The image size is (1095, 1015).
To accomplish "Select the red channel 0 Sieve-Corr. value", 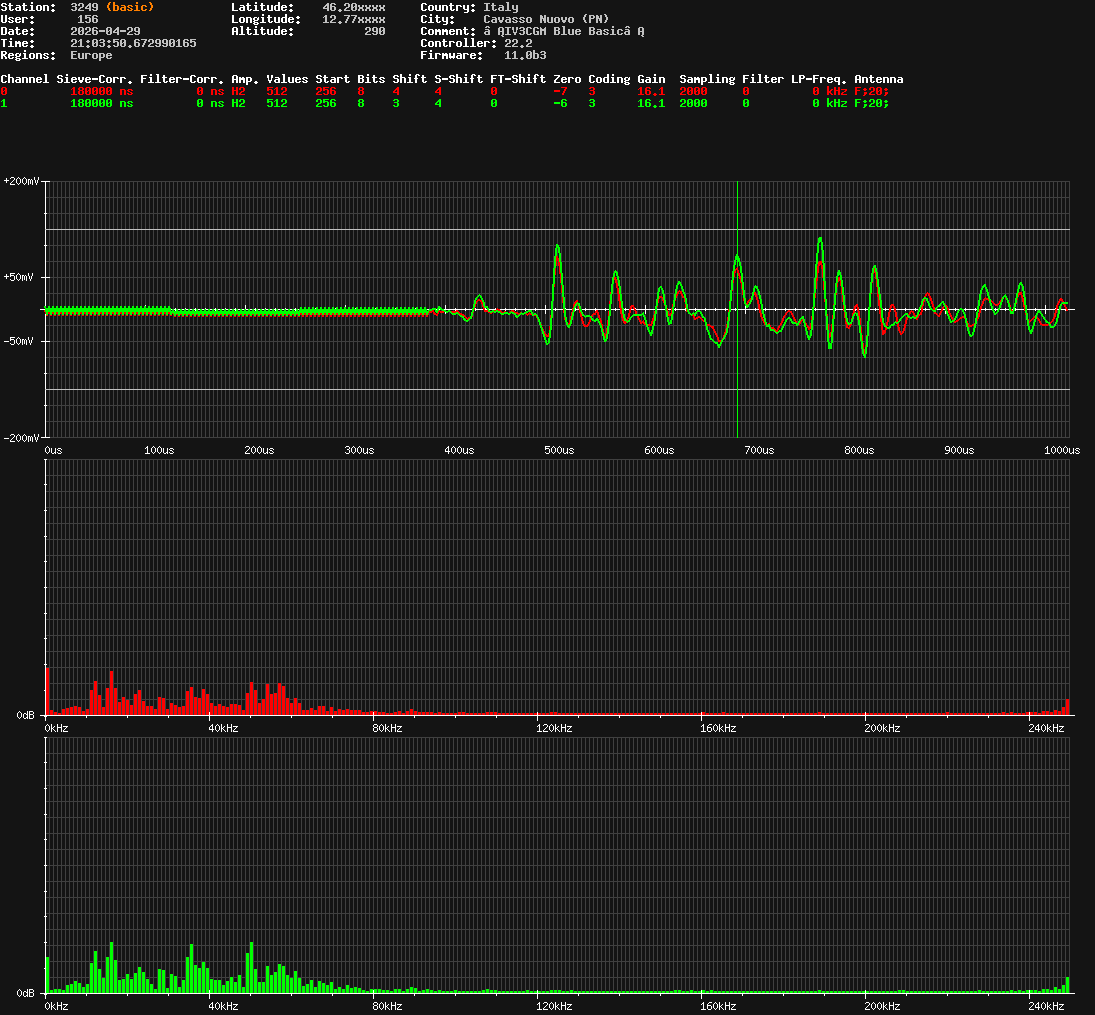I will 101,91.
